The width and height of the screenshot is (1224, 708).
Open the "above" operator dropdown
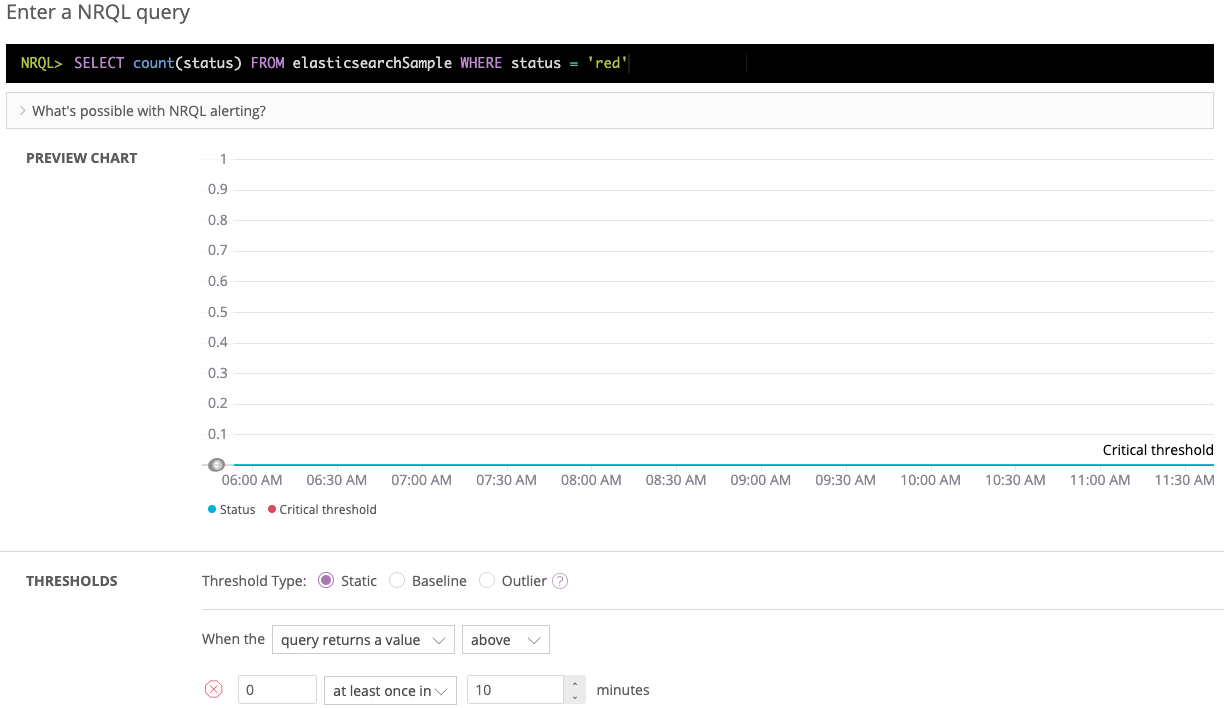tap(505, 640)
